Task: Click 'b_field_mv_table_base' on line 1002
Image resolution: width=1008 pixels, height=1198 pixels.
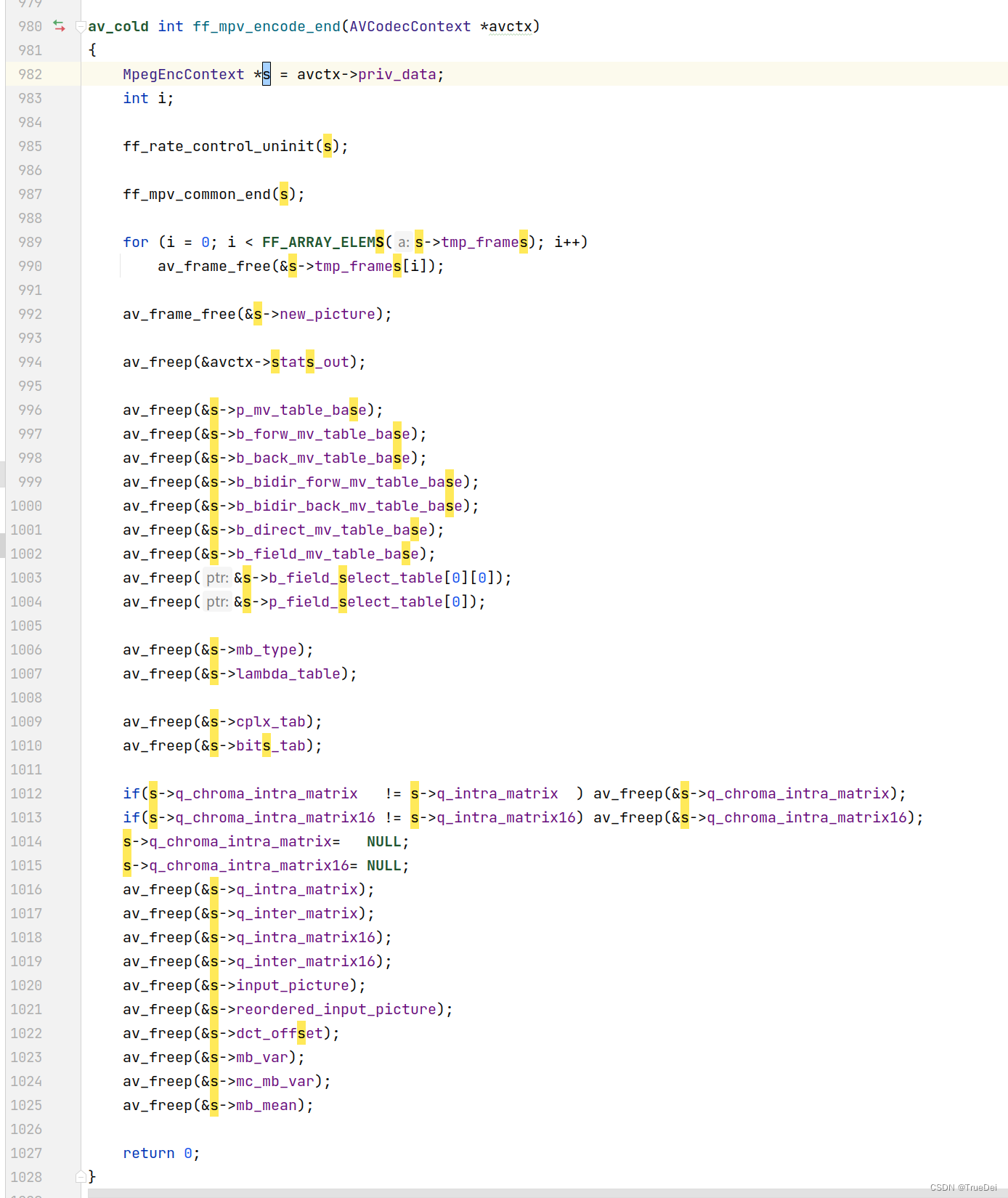Action: click(x=328, y=554)
